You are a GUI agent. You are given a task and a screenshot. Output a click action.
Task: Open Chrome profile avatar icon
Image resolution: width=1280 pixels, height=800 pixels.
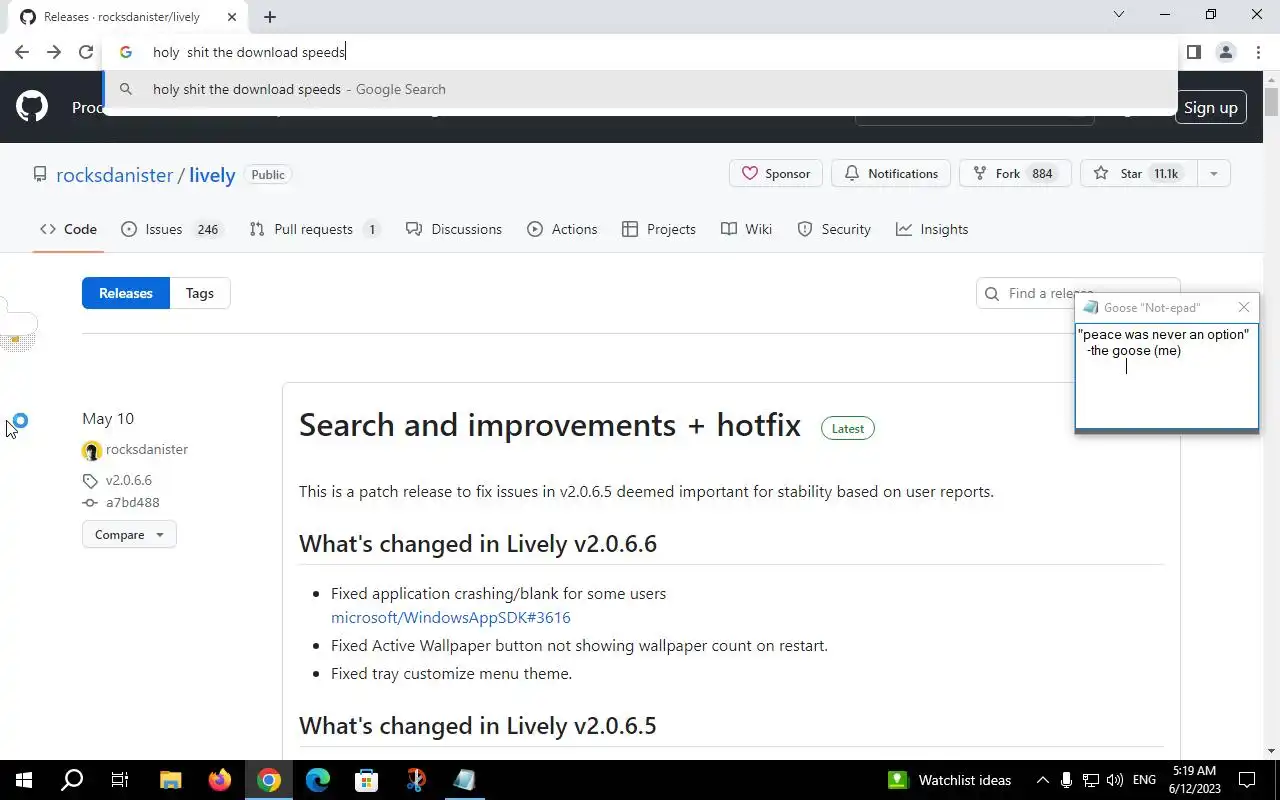[1225, 52]
